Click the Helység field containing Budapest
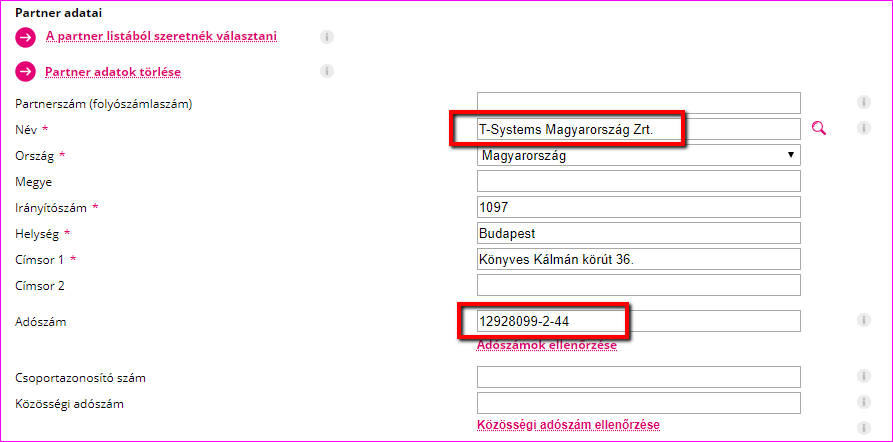Image resolution: width=893 pixels, height=442 pixels. [x=638, y=233]
